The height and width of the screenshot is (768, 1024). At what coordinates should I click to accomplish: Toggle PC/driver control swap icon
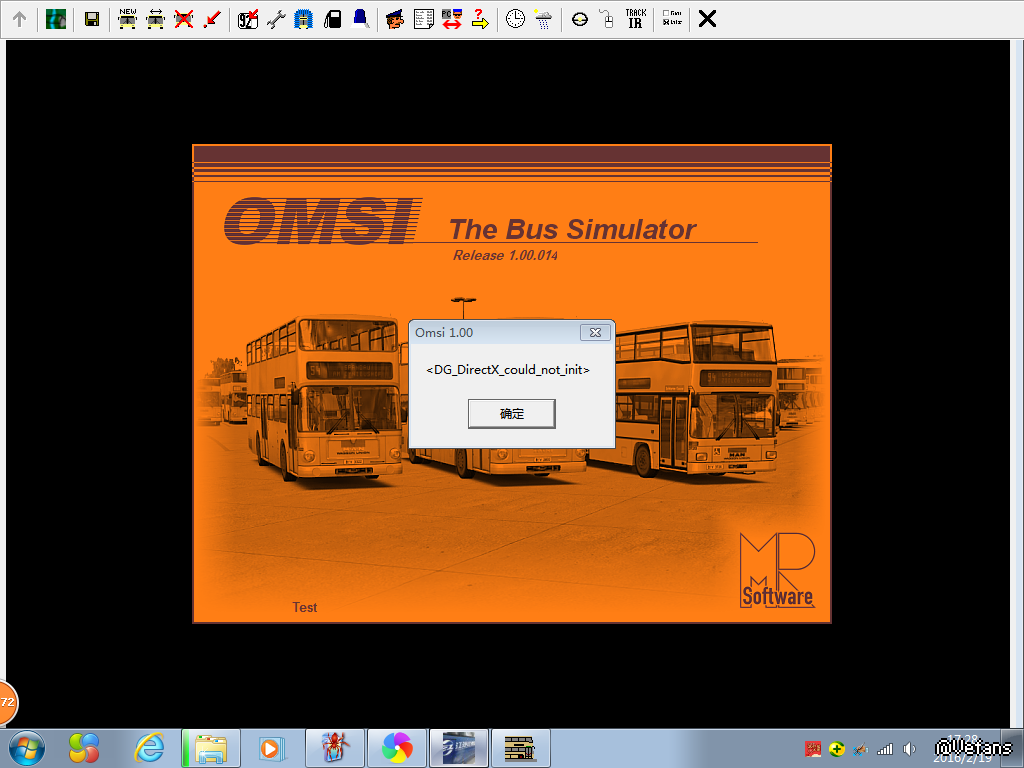pyautogui.click(x=451, y=20)
